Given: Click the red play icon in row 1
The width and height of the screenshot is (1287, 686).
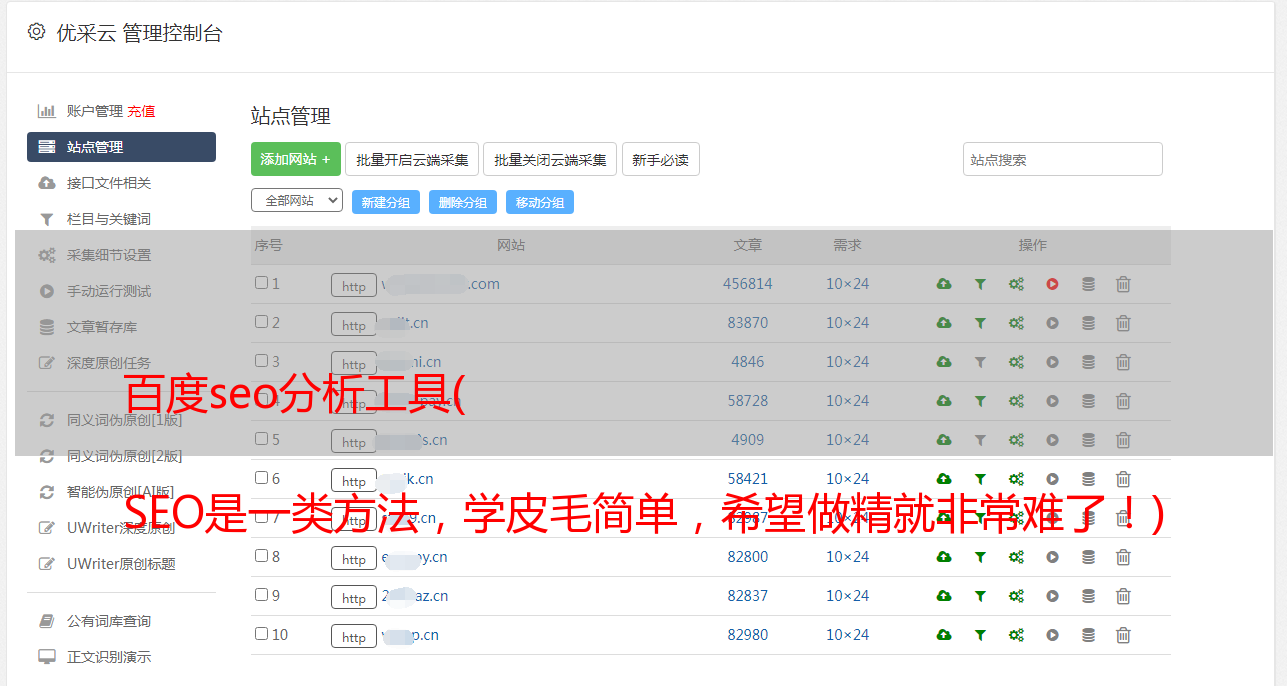Looking at the screenshot, I should tap(1052, 284).
